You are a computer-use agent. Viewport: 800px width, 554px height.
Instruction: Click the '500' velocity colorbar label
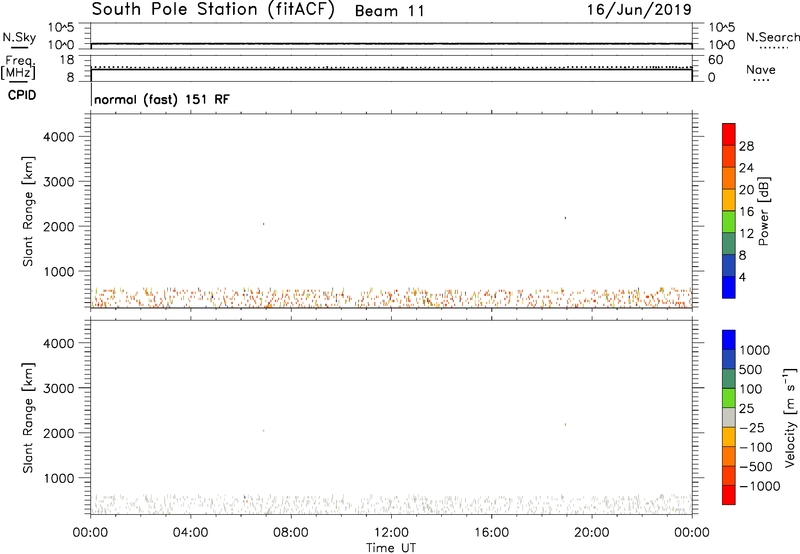pyautogui.click(x=752, y=370)
